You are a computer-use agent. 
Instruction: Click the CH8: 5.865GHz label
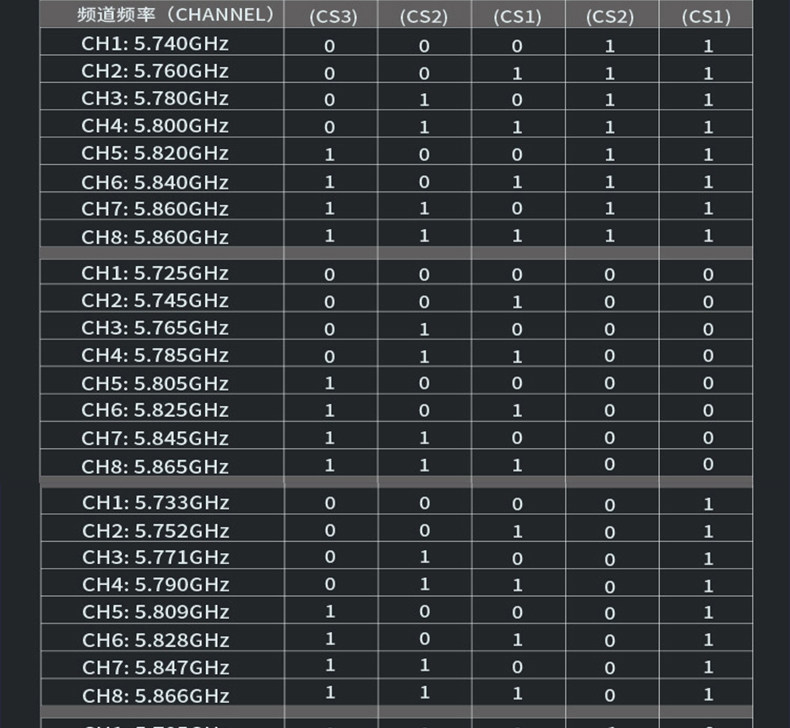click(155, 467)
